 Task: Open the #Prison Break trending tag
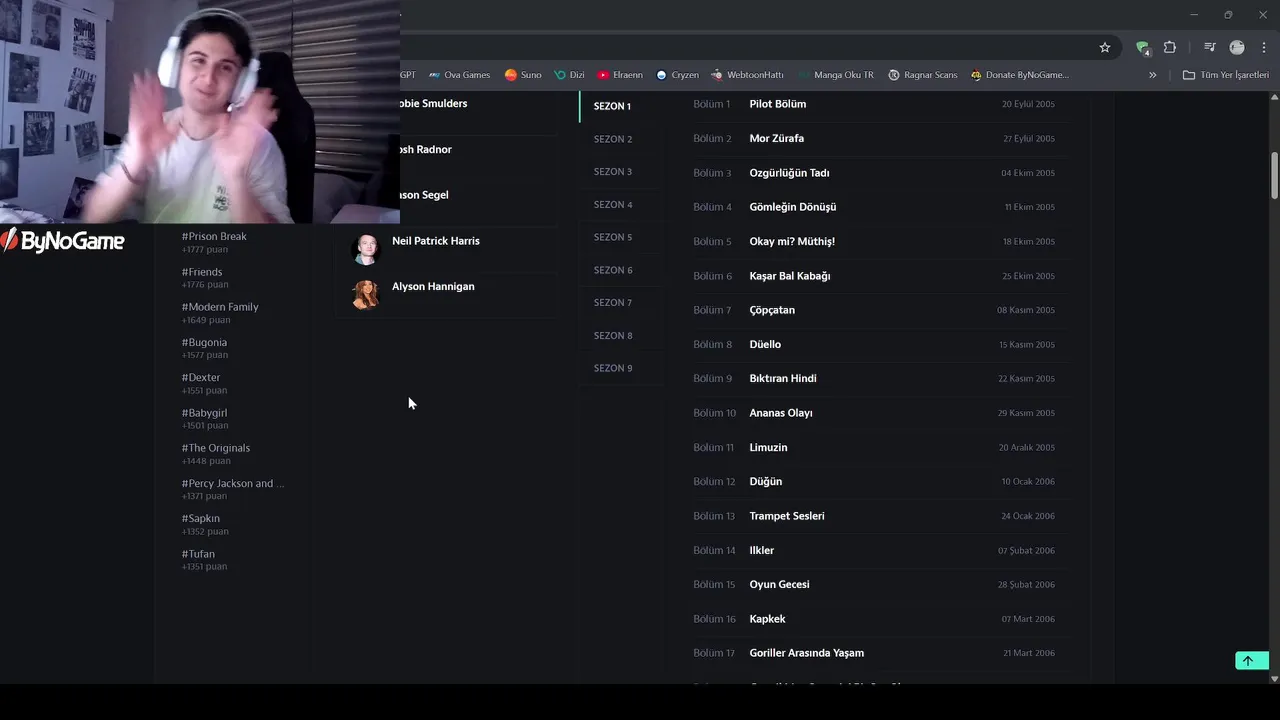coord(214,236)
